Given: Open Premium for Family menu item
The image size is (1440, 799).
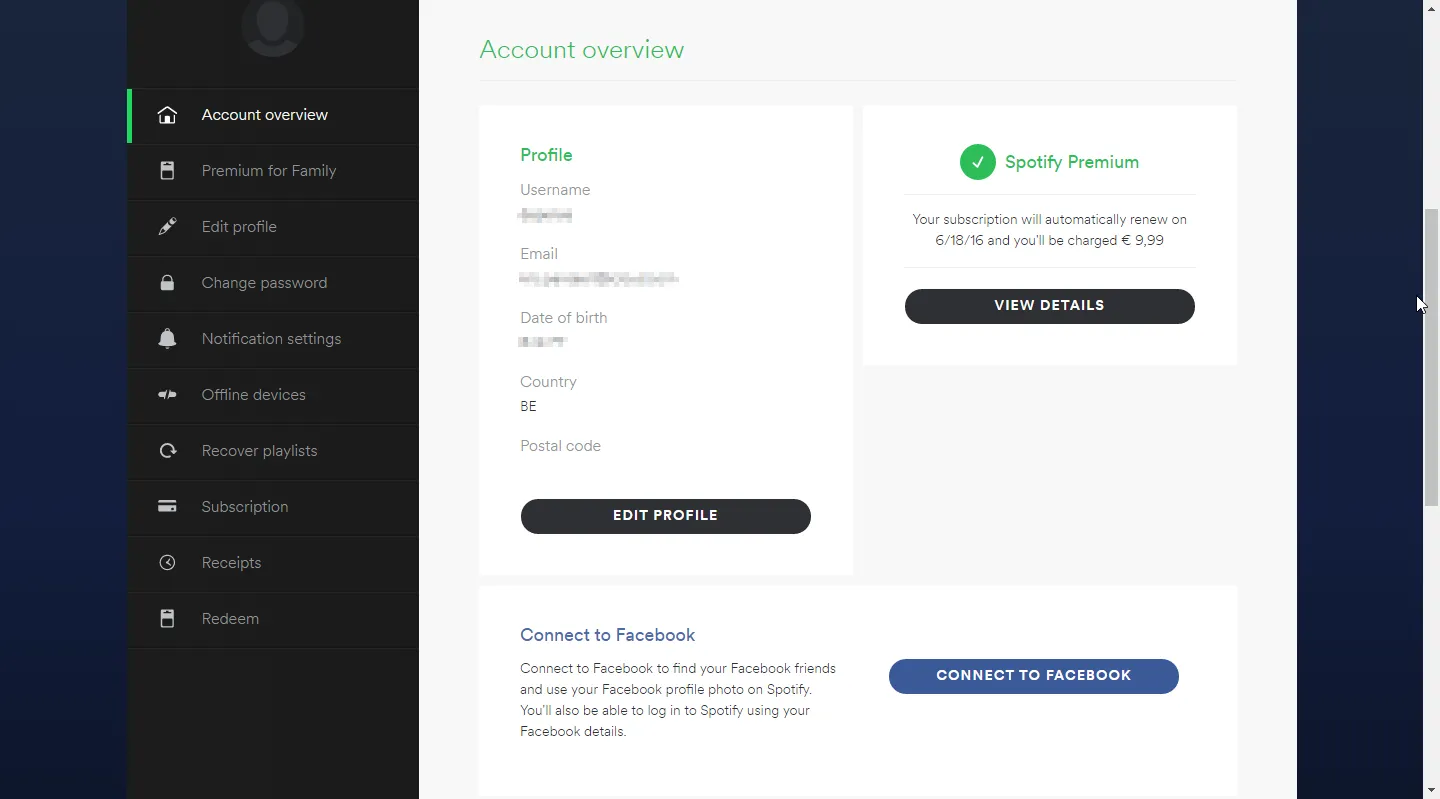Looking at the screenshot, I should [273, 171].
